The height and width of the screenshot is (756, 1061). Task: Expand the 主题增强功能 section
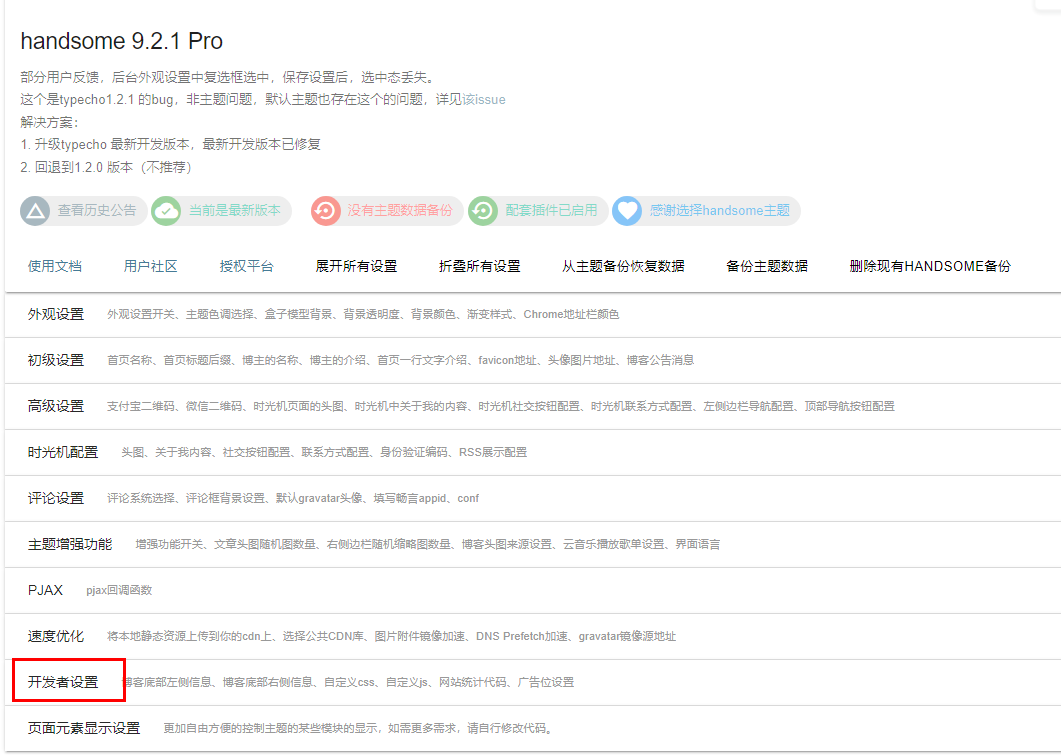tap(533, 545)
